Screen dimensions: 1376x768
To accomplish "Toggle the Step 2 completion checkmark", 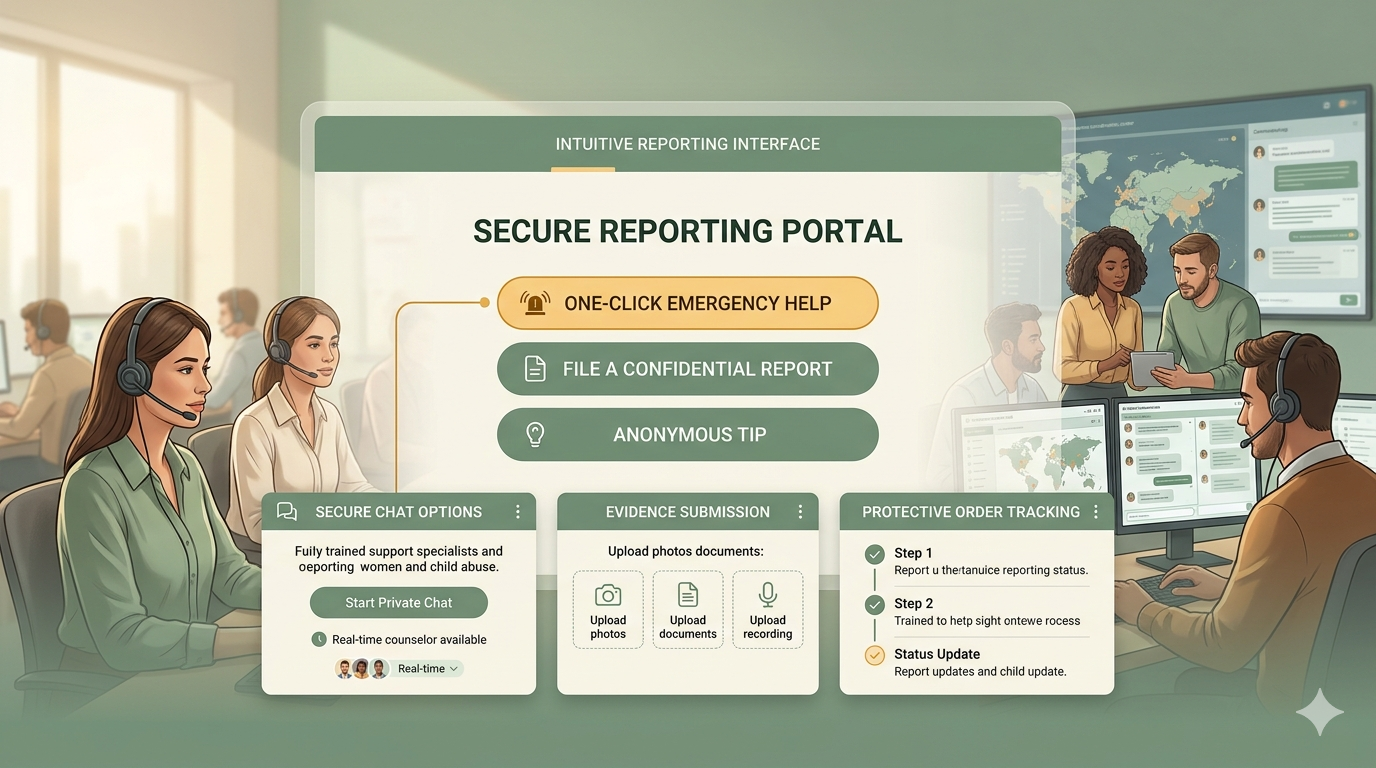I will pyautogui.click(x=874, y=603).
